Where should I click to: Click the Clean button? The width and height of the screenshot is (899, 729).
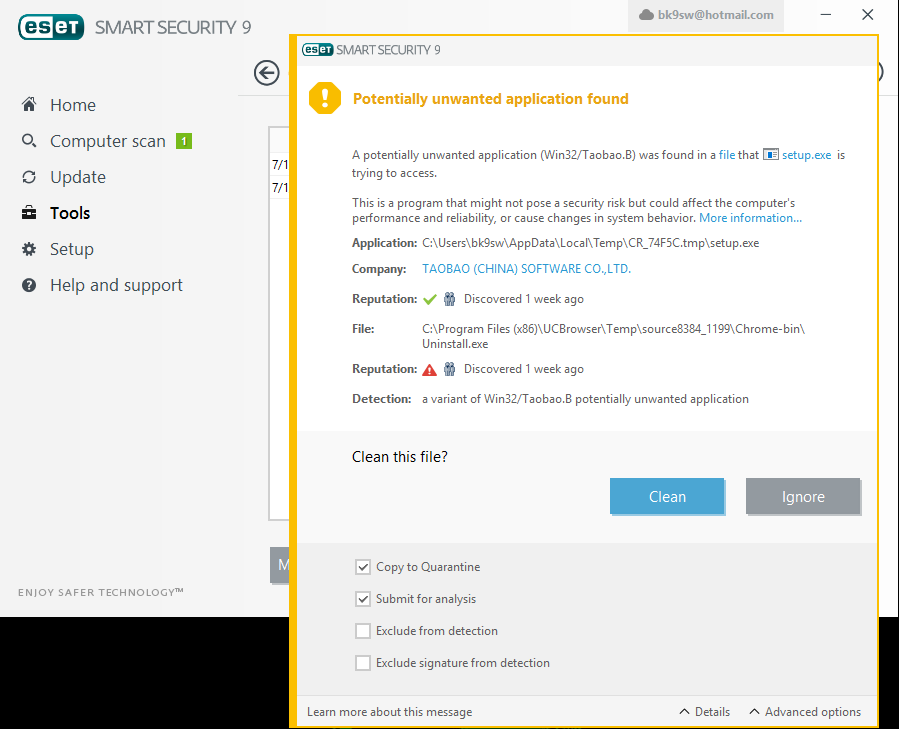tap(667, 496)
